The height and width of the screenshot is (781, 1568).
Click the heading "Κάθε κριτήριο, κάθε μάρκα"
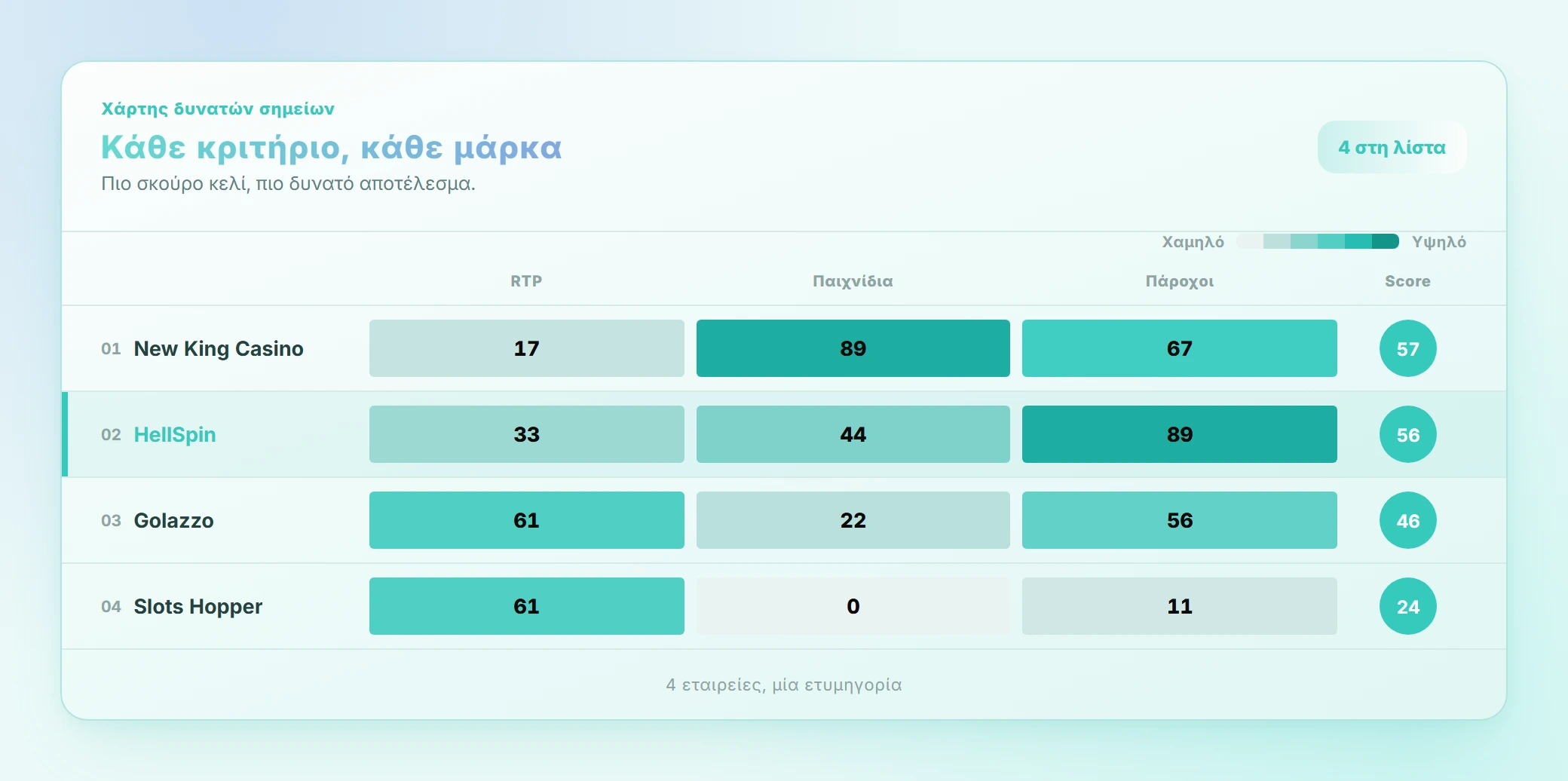(332, 148)
